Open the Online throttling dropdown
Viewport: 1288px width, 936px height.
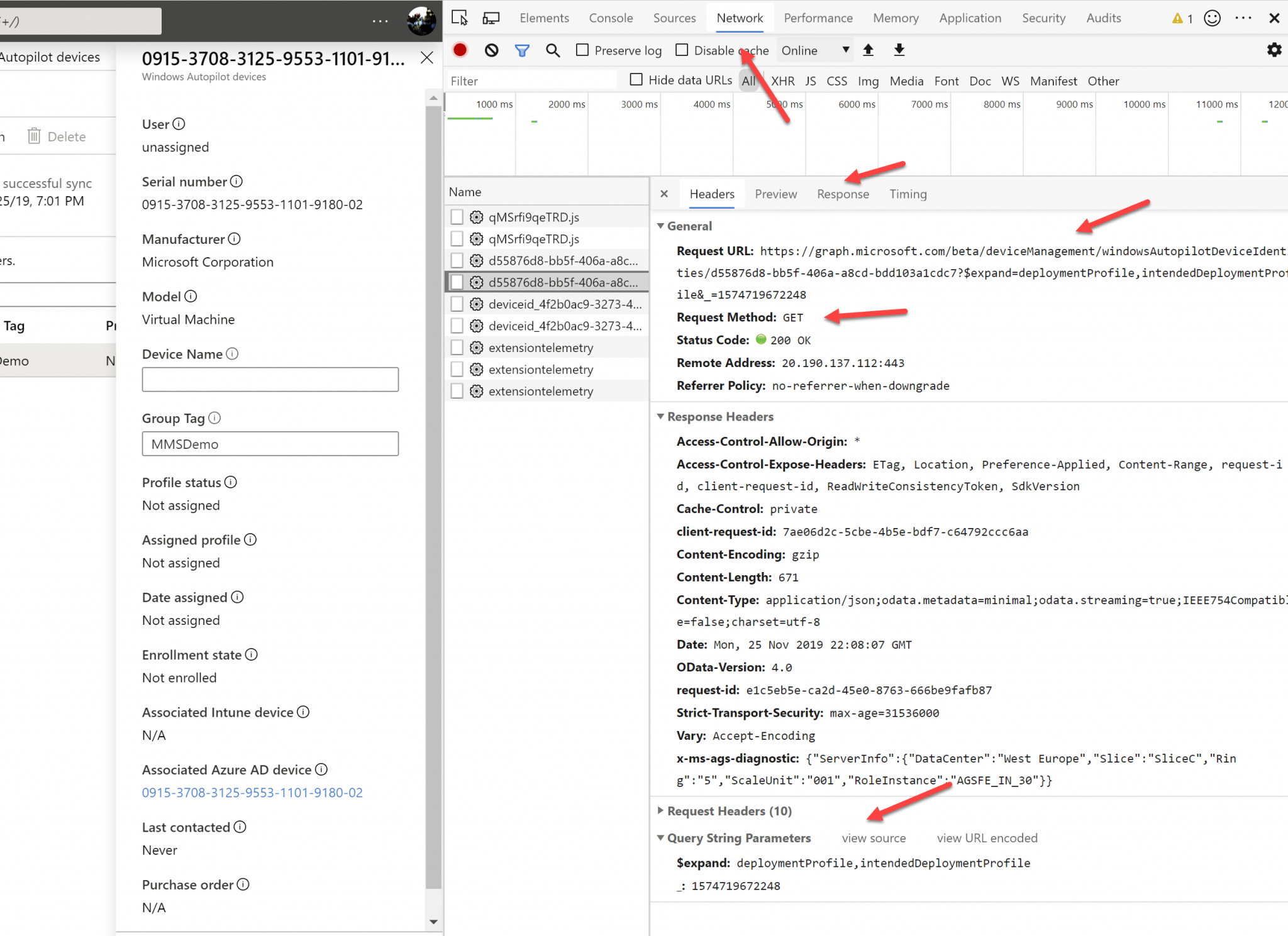tap(845, 50)
